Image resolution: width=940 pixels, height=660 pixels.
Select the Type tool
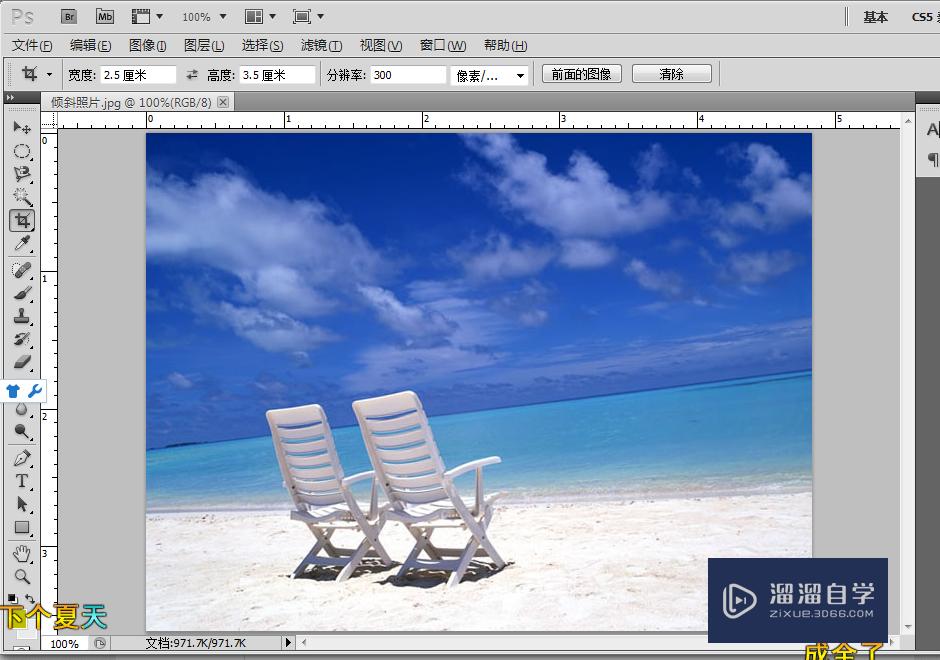[x=22, y=482]
